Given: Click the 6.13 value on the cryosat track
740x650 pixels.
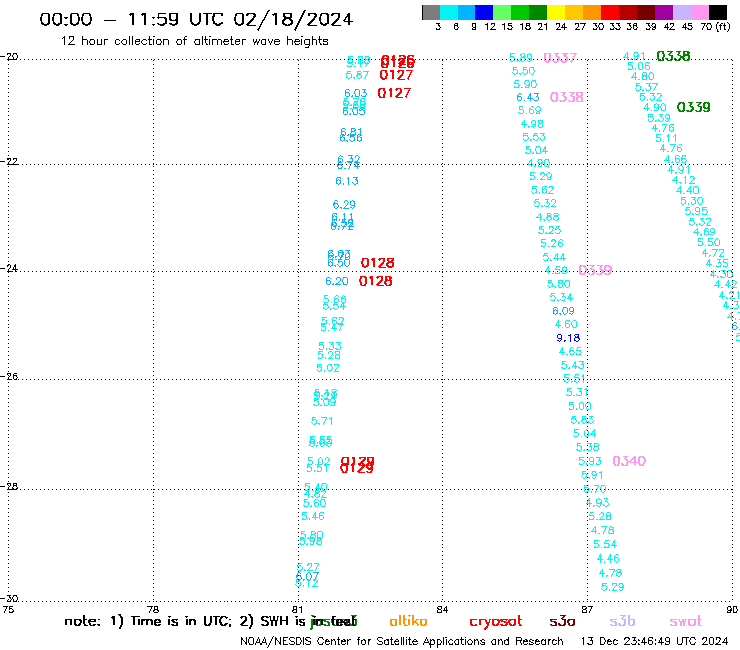Looking at the screenshot, I should click(347, 181).
